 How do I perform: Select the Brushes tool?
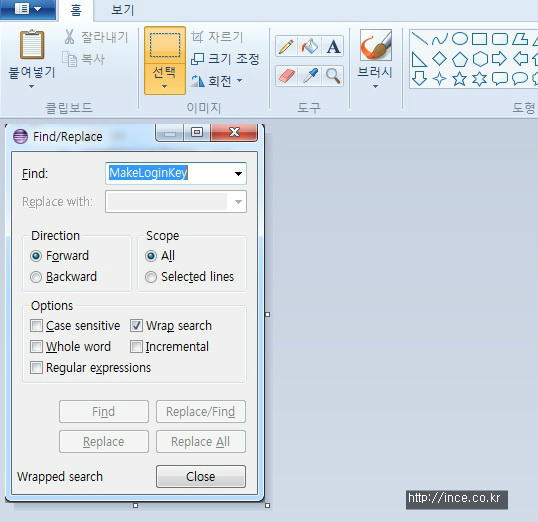(376, 45)
